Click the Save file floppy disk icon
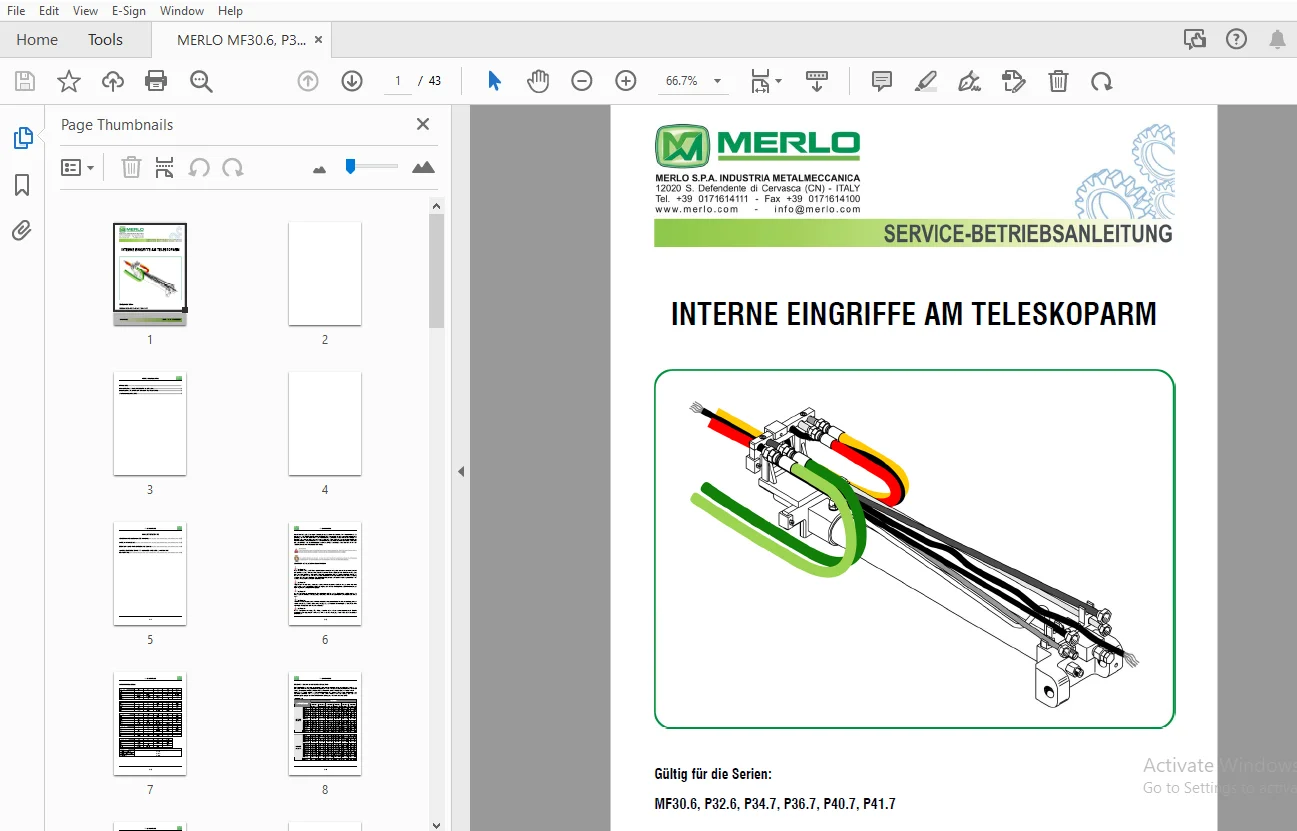Viewport: 1297px width, 831px height. (x=25, y=81)
